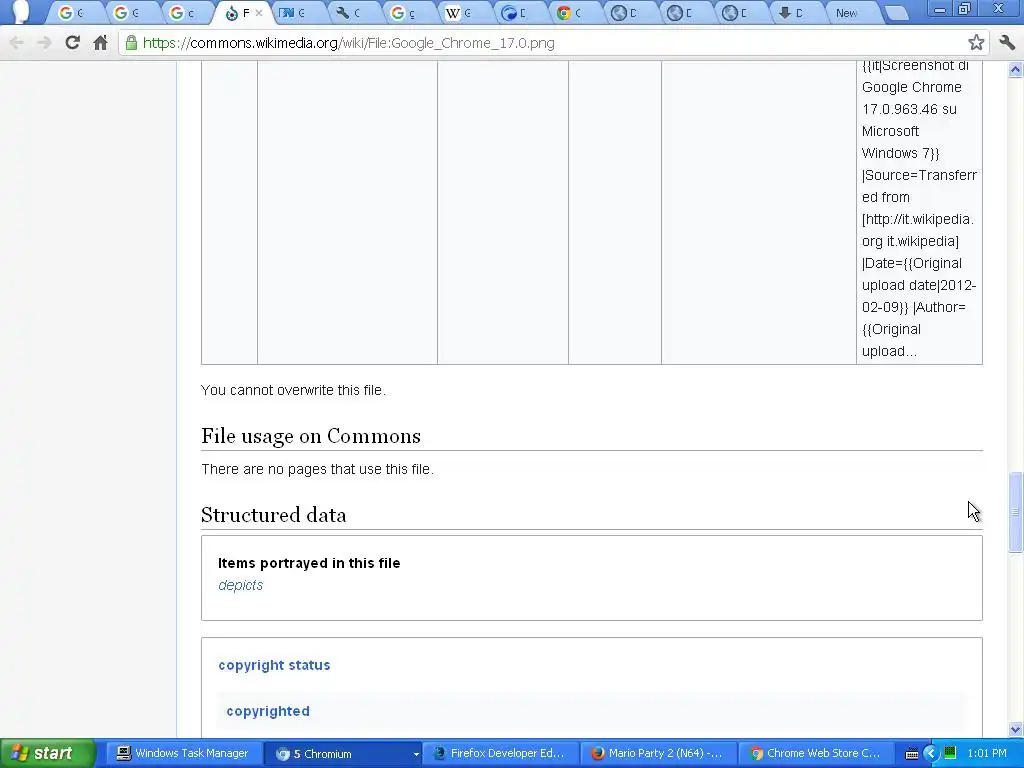Viewport: 1024px width, 768px height.
Task: Click the page scrollbar down arrow
Action: (1016, 729)
